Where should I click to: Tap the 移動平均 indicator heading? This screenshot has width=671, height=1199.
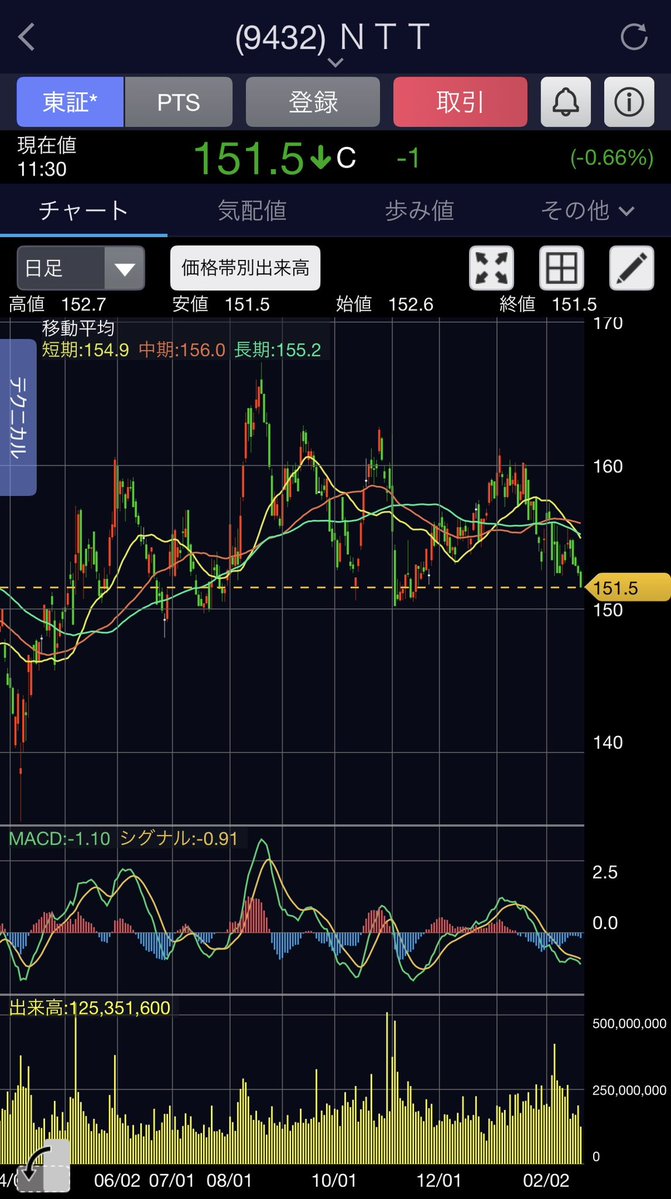pos(78,329)
